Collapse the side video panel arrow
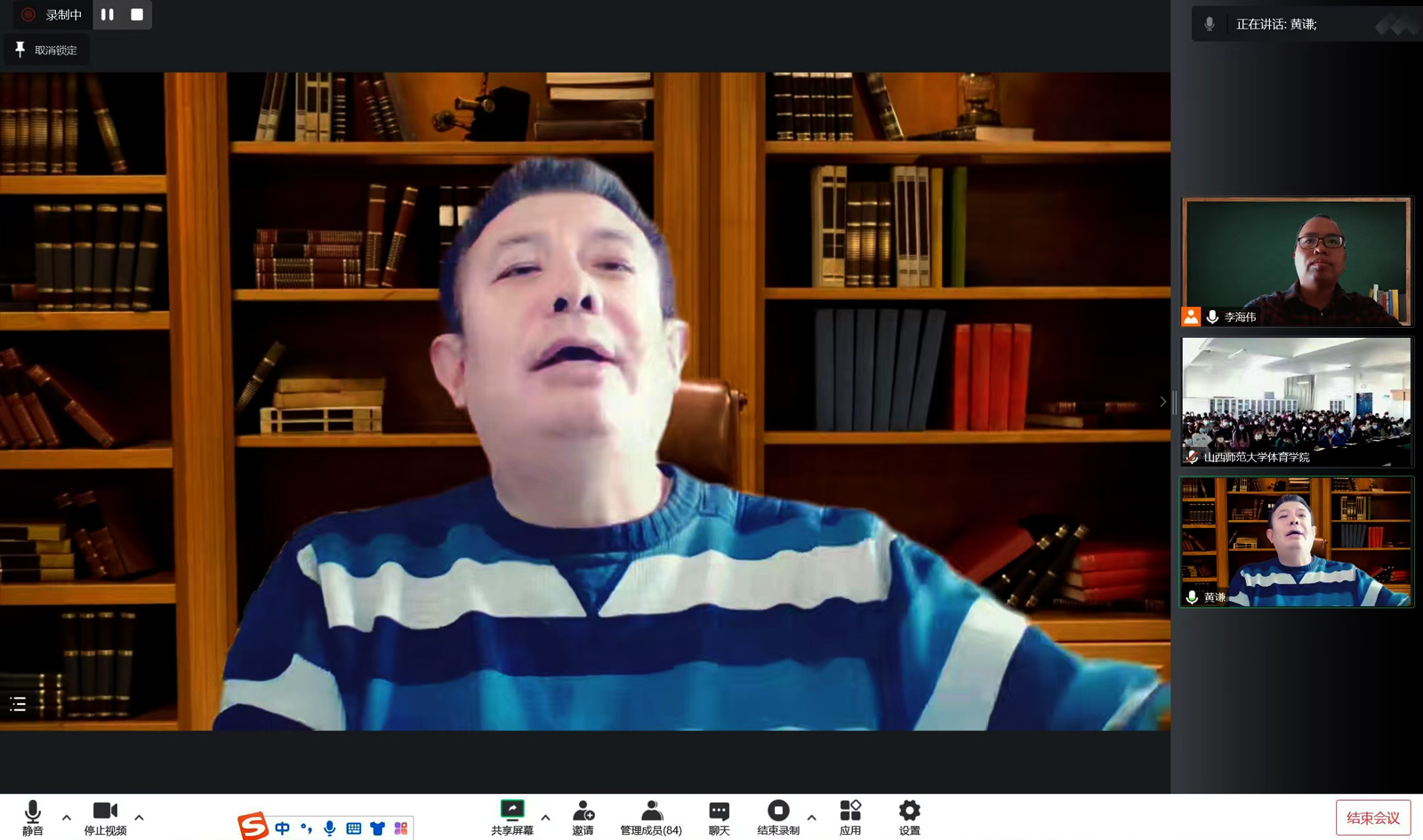Screen dimensions: 1423x840 pos(1162,402)
